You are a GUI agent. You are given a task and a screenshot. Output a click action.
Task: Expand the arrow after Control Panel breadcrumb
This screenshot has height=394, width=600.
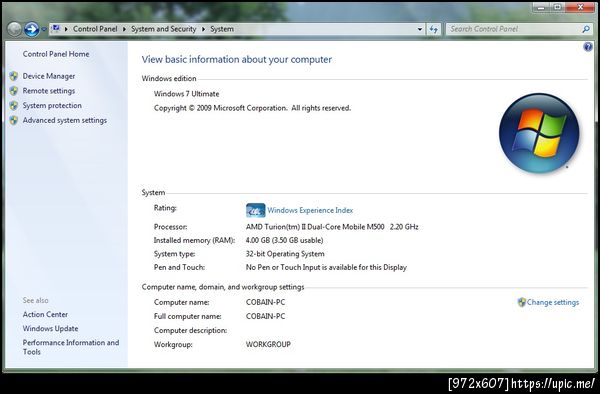click(x=124, y=29)
